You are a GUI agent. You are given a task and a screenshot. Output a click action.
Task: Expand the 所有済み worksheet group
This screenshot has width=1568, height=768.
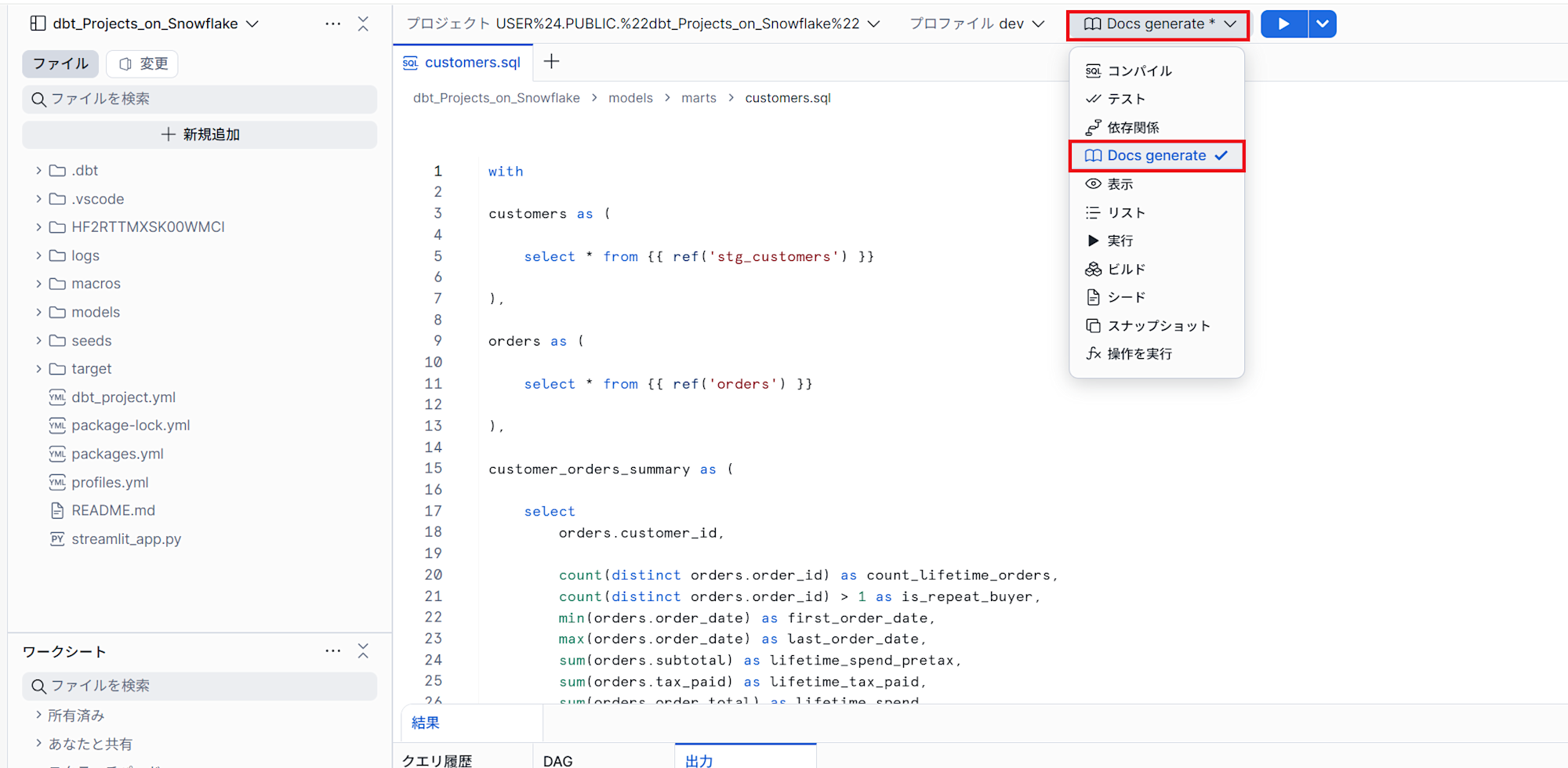click(38, 715)
